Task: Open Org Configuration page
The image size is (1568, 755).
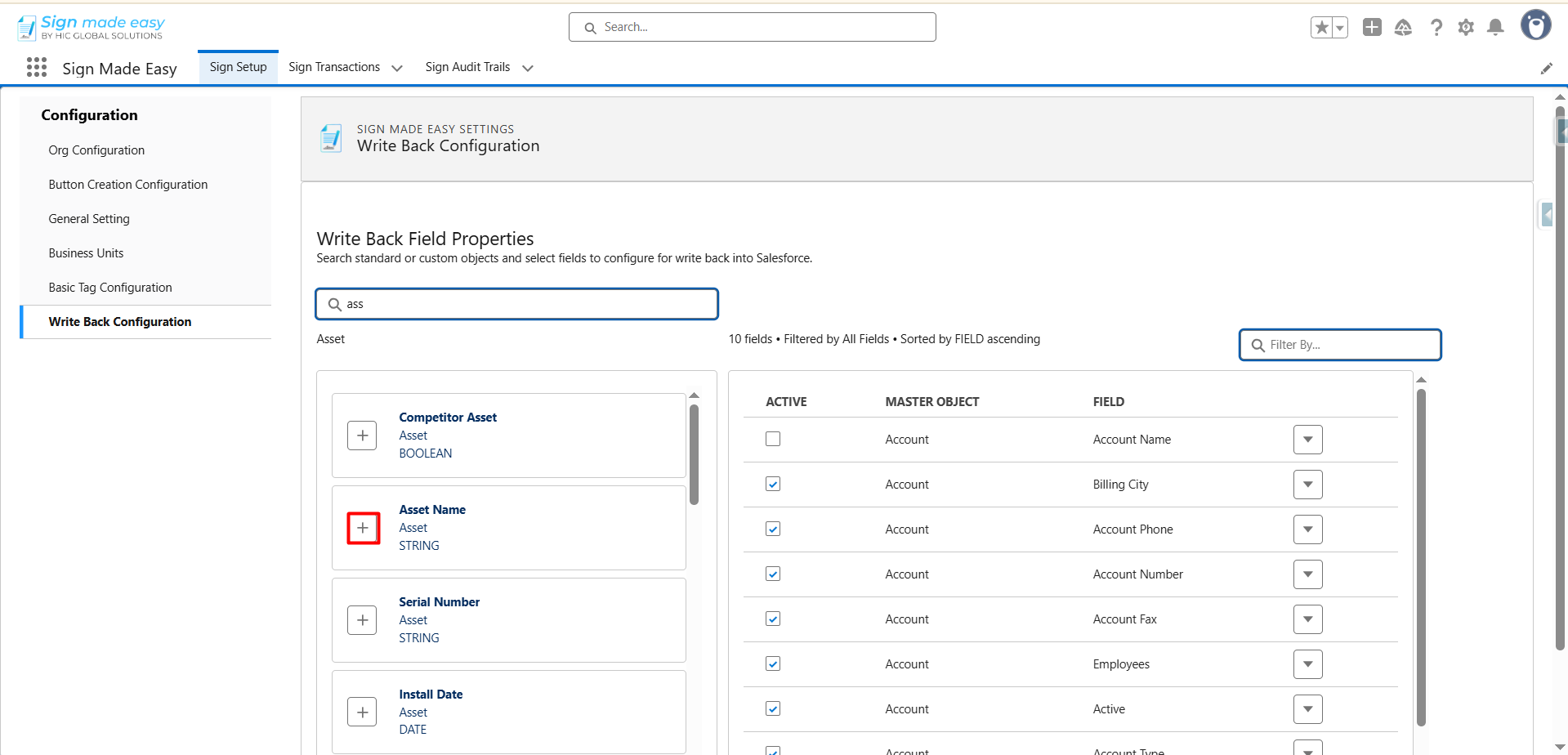Action: 96,150
